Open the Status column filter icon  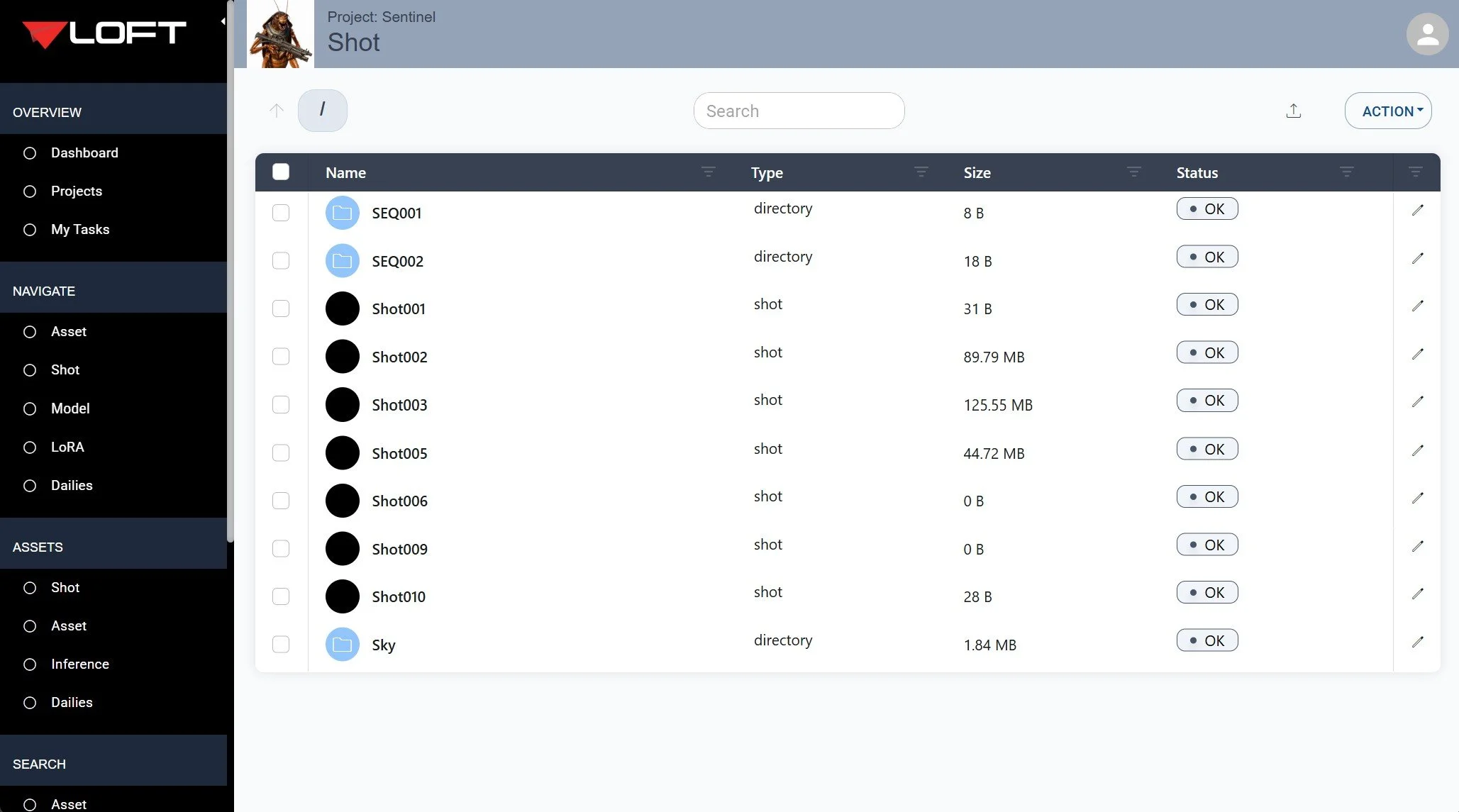tap(1346, 172)
